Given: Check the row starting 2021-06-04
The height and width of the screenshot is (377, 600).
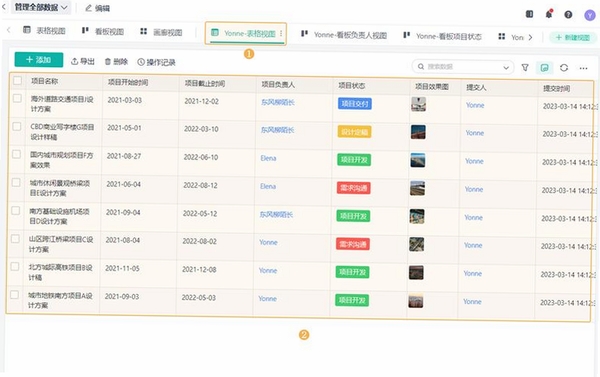Looking at the screenshot, I should [x=16, y=183].
